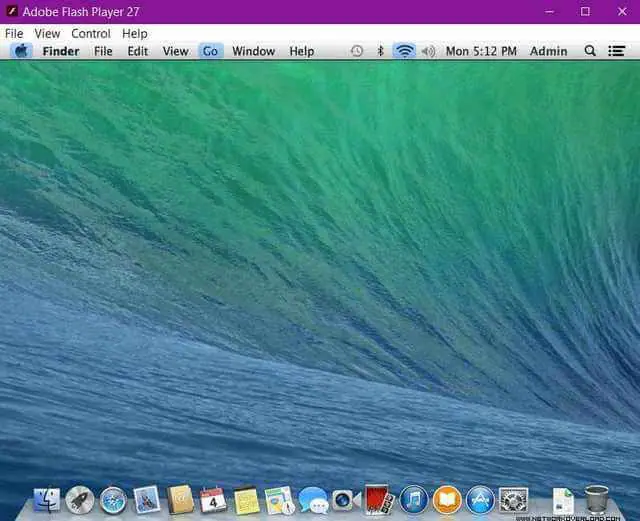Open Notification Center list icon
640x521 pixels.
click(616, 51)
